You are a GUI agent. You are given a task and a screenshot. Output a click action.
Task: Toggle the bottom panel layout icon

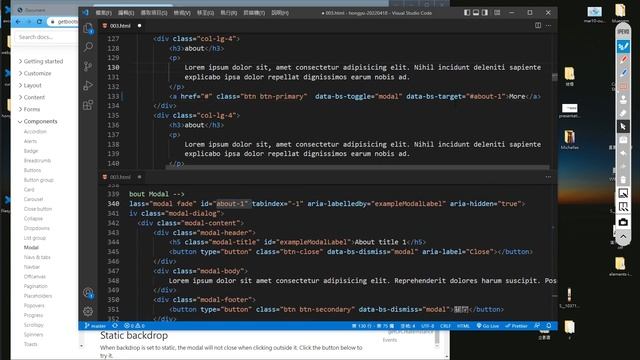tap(476, 13)
